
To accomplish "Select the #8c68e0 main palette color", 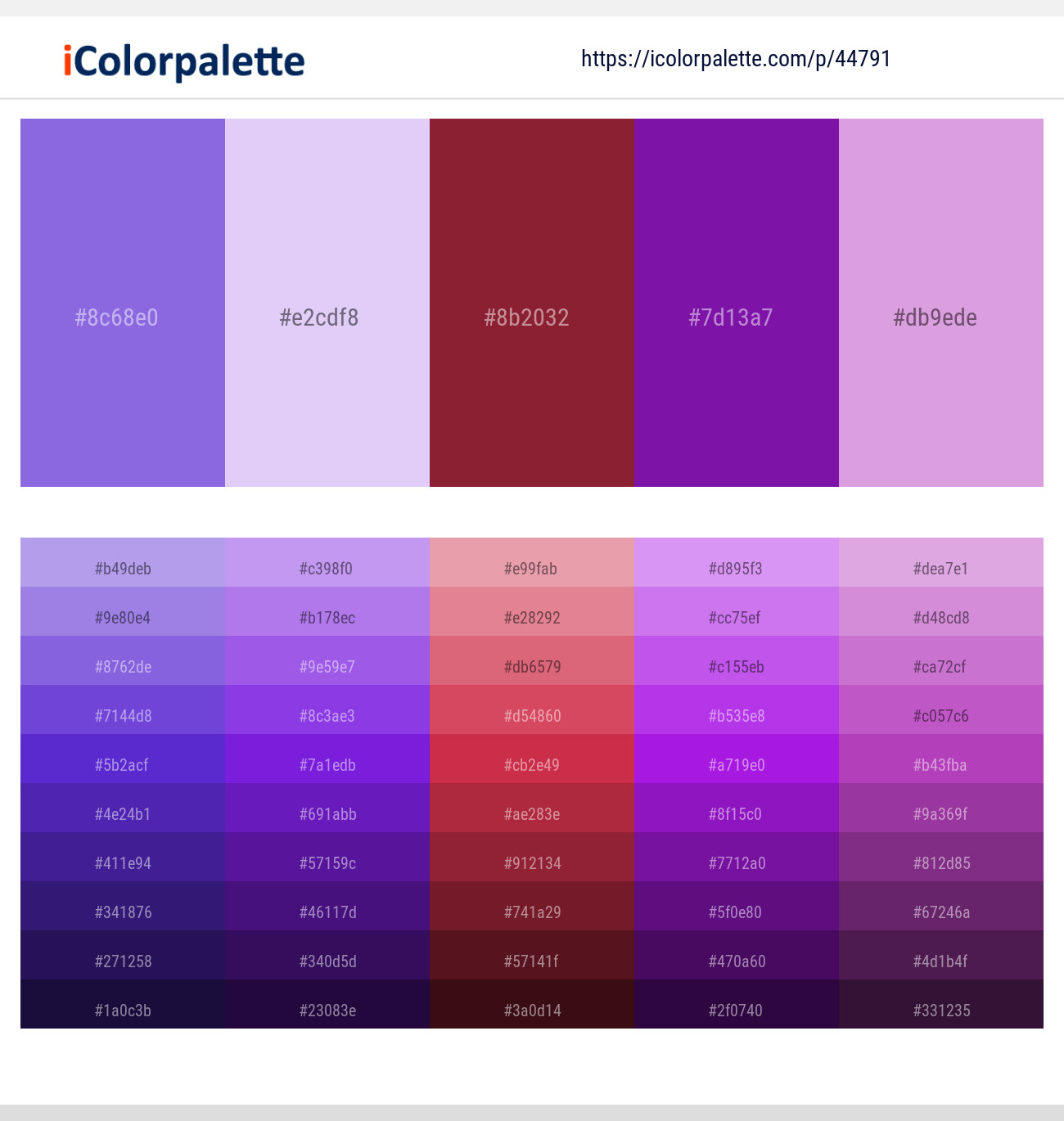I will pos(123,303).
